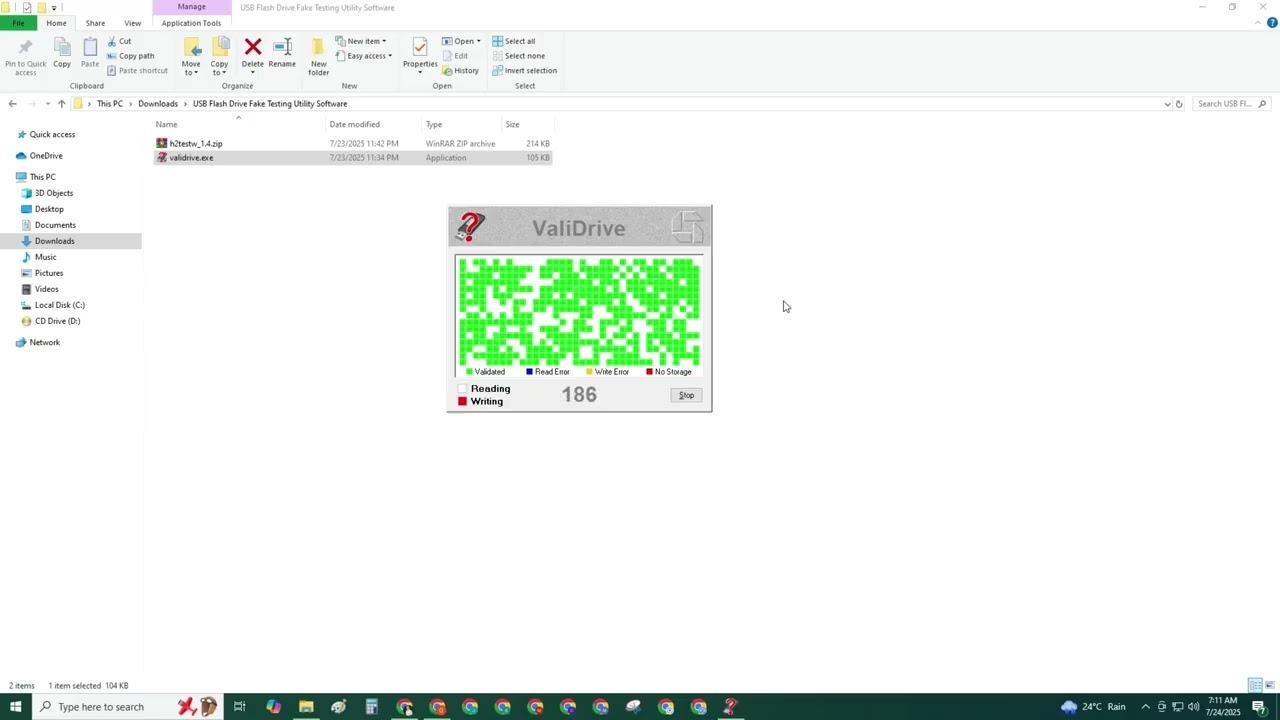
Task: Open recent locations dropdown arrow
Action: pyautogui.click(x=47, y=104)
